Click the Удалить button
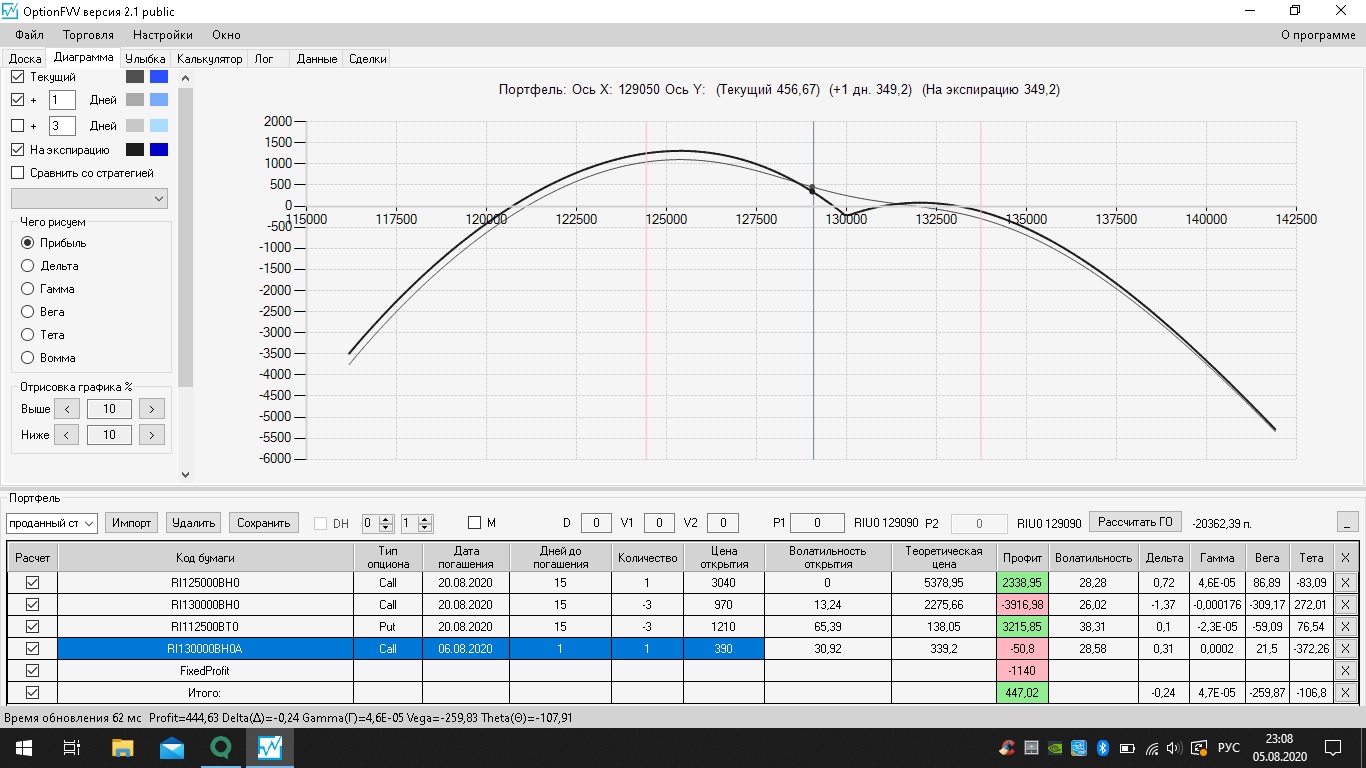 tap(194, 522)
